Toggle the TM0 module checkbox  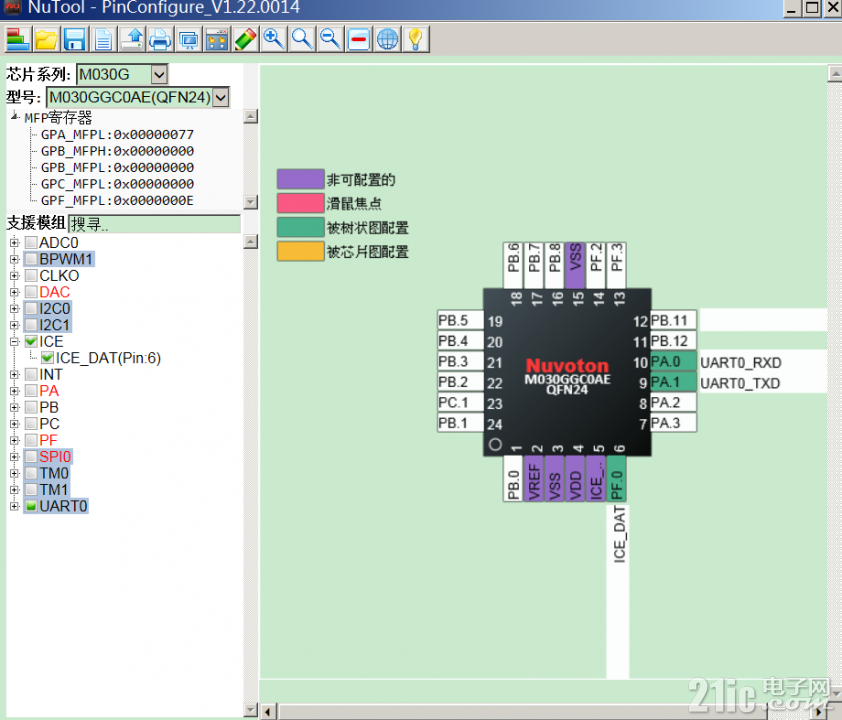coord(31,473)
